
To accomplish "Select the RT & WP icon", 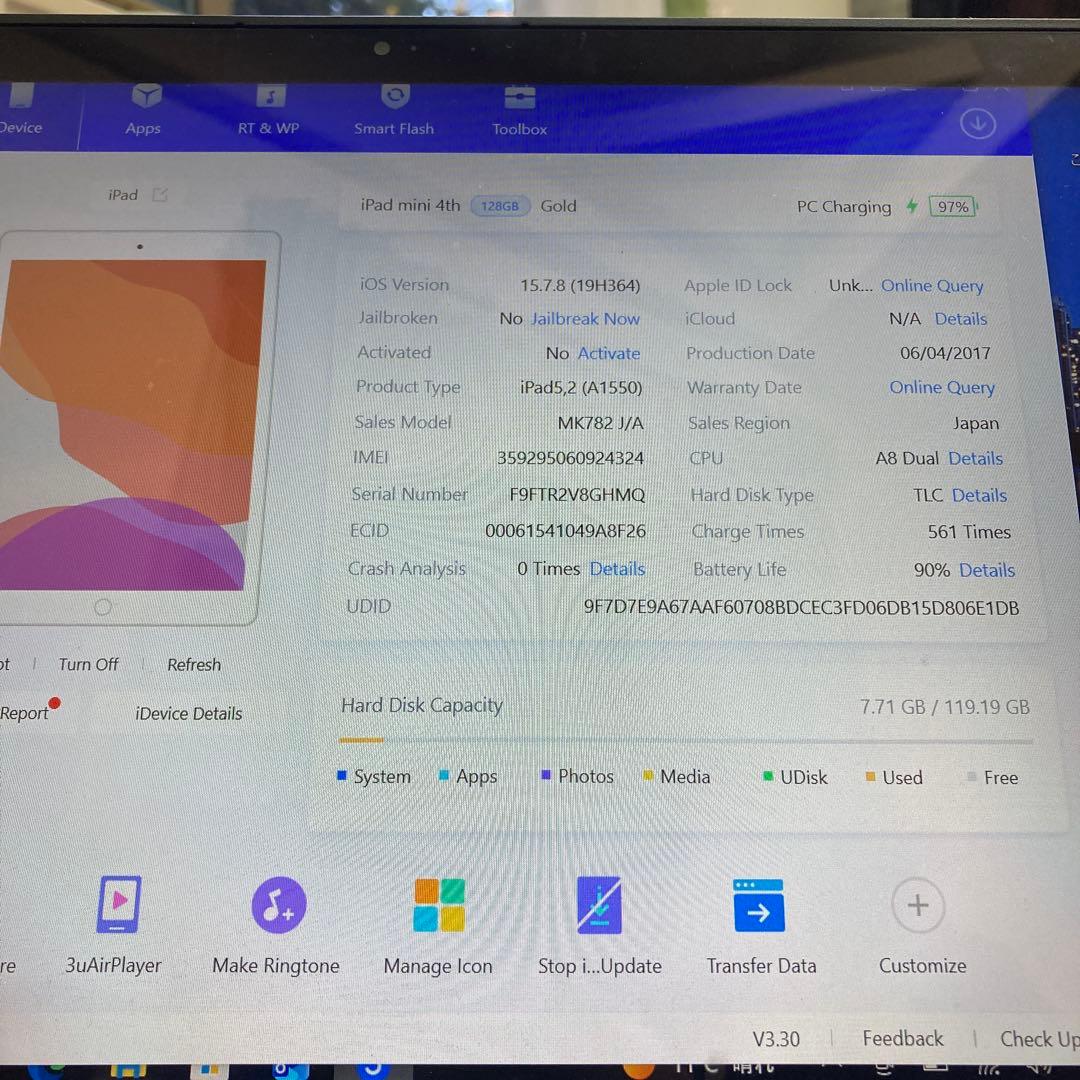I will 268,110.
